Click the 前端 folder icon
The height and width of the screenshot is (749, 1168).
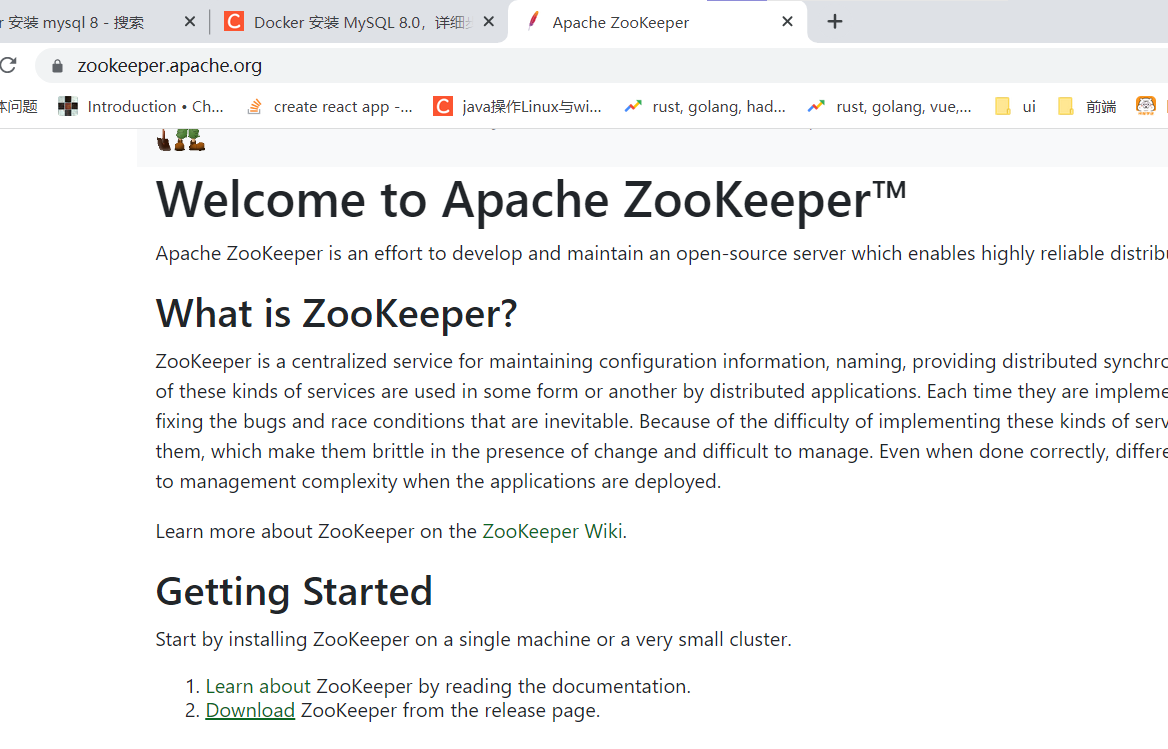[x=1066, y=106]
